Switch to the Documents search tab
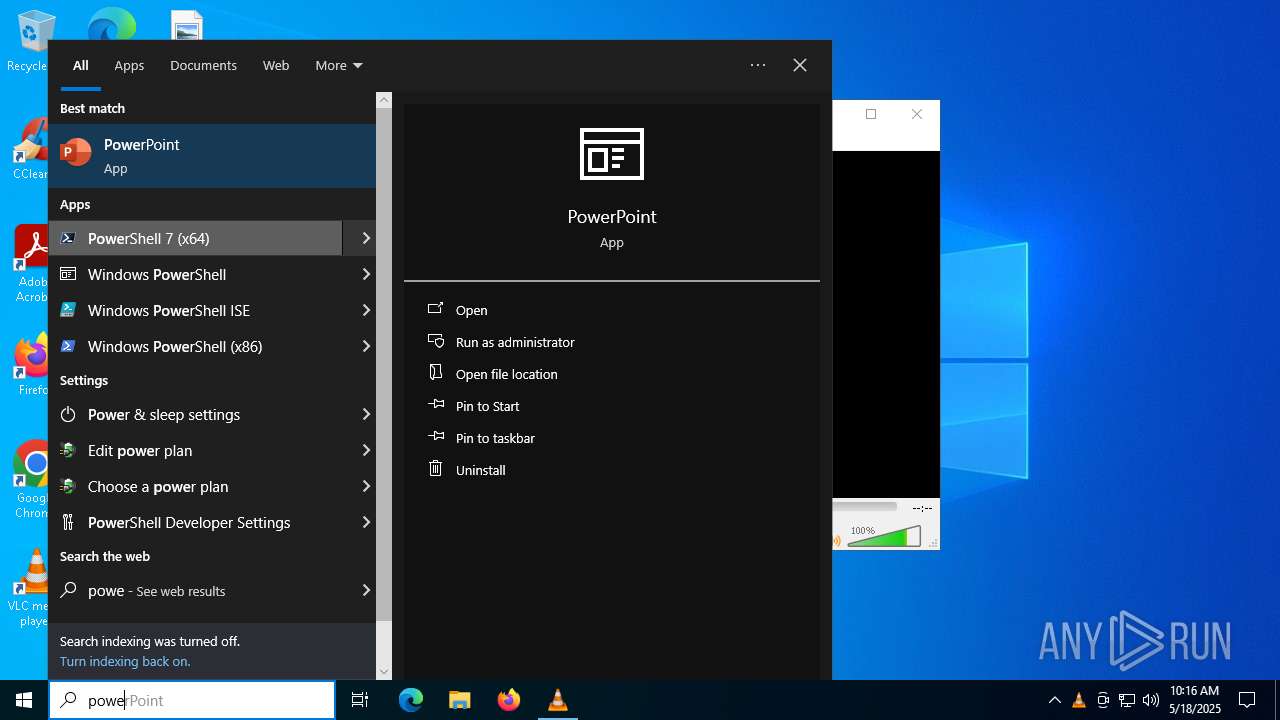 pyautogui.click(x=203, y=65)
